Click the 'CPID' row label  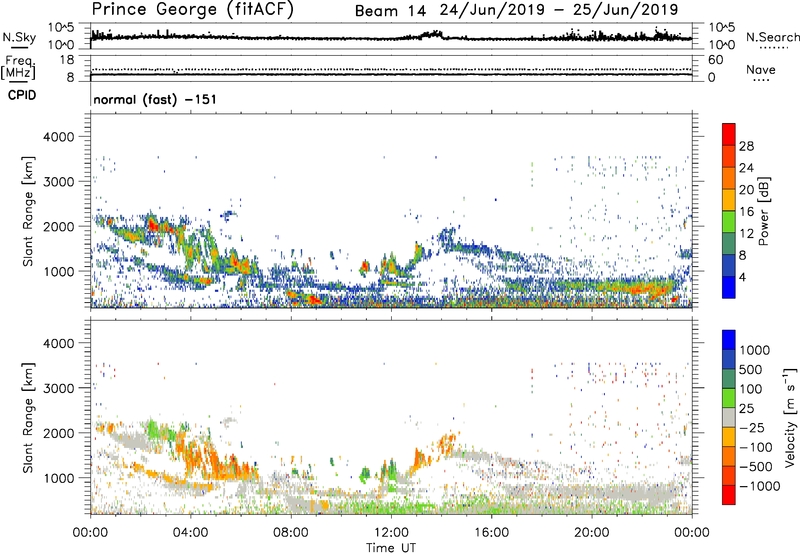22,95
